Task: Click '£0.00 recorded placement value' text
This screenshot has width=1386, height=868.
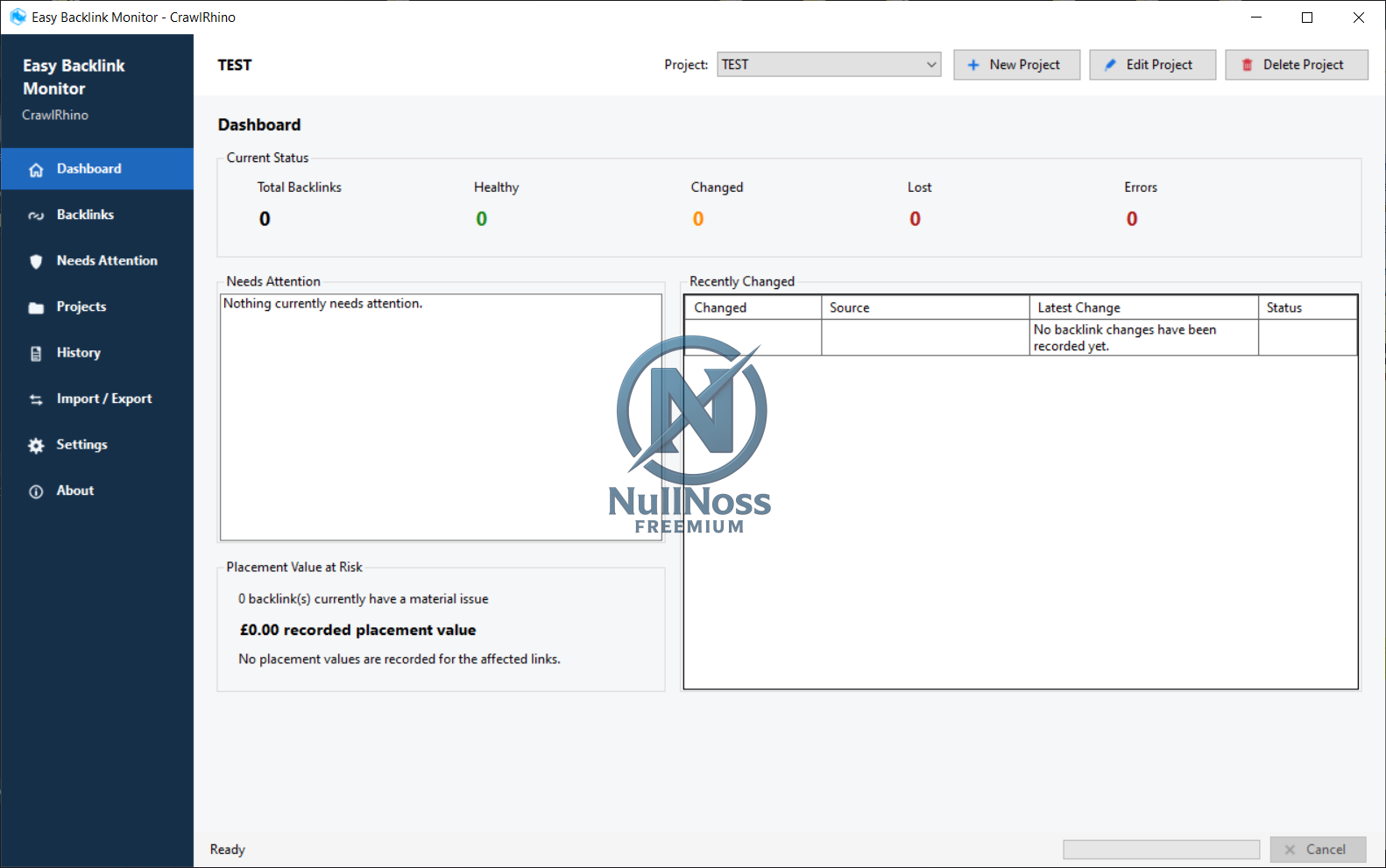Action: pos(358,631)
